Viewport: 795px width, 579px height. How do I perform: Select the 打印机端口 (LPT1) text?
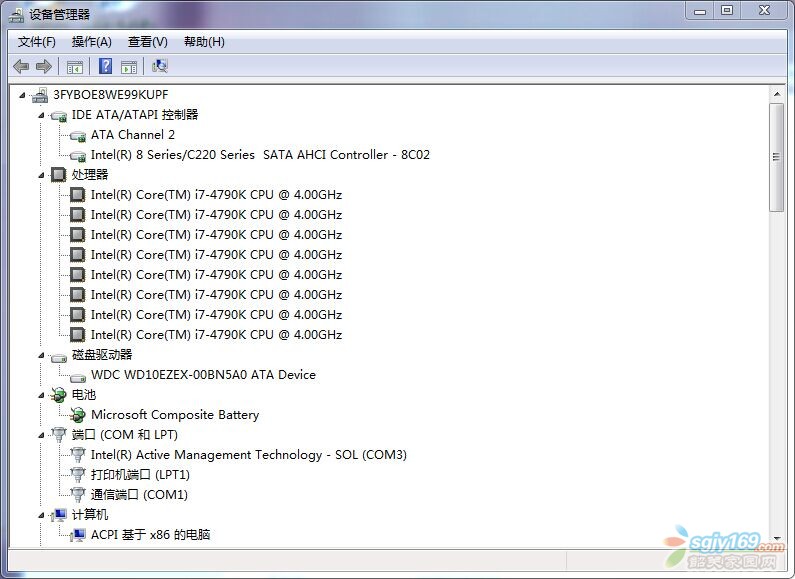pos(140,475)
